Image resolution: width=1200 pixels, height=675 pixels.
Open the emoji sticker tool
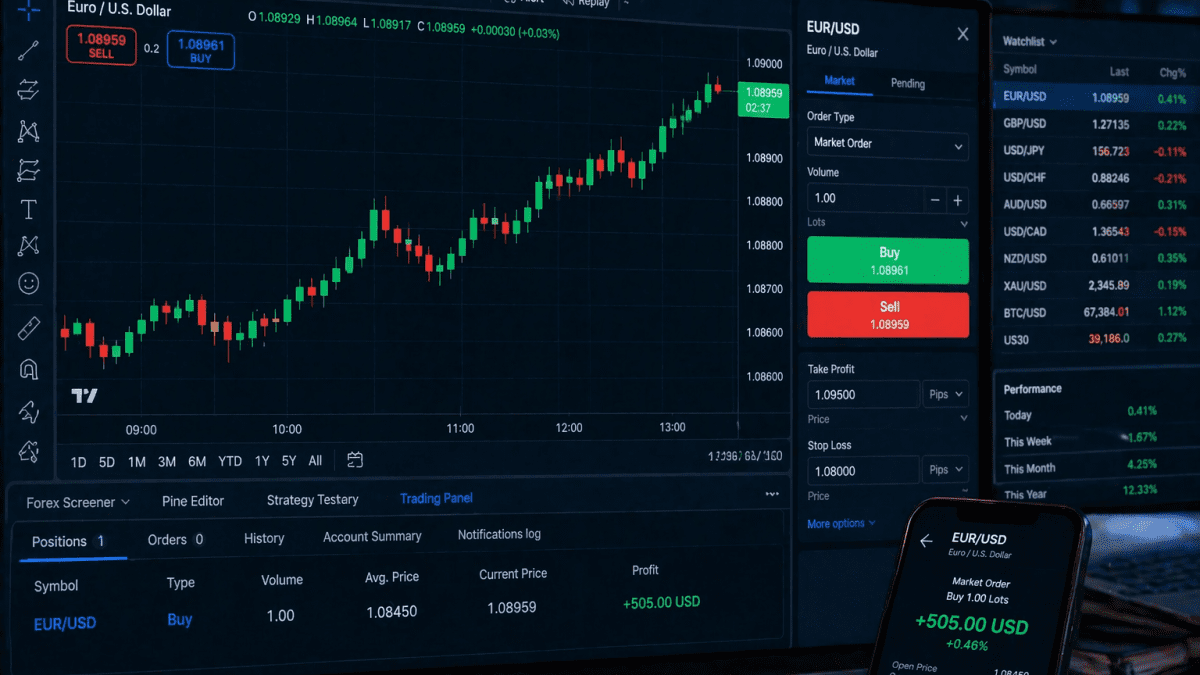28,283
